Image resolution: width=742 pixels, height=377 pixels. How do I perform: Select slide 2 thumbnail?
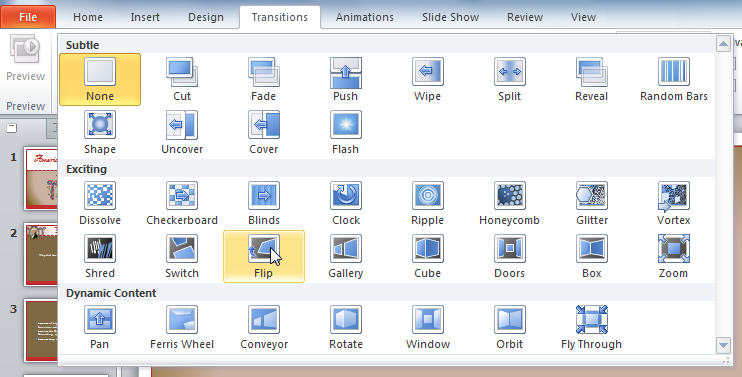[x=41, y=254]
